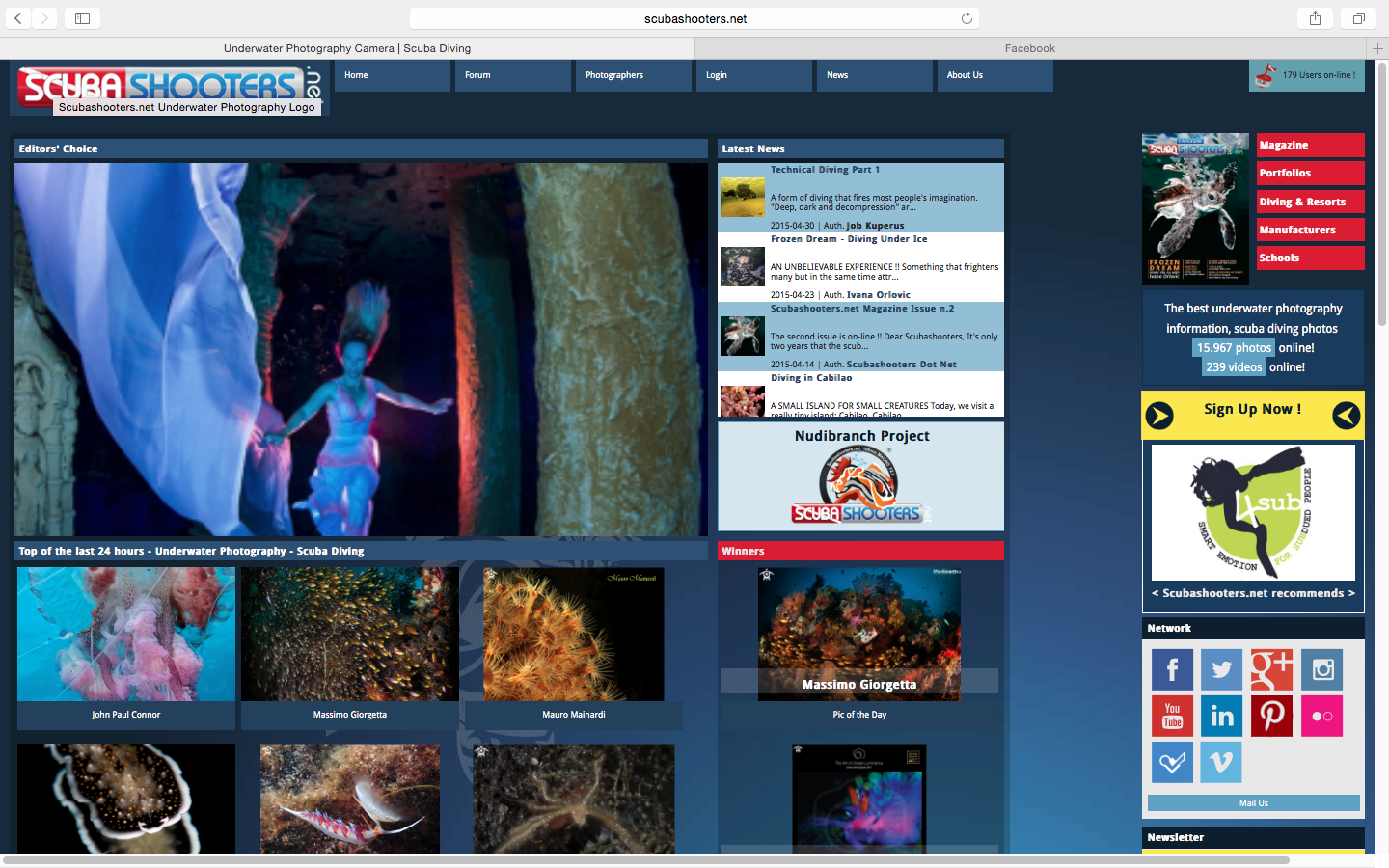Open the Safari share menu
This screenshot has width=1389, height=868.
[1315, 18]
